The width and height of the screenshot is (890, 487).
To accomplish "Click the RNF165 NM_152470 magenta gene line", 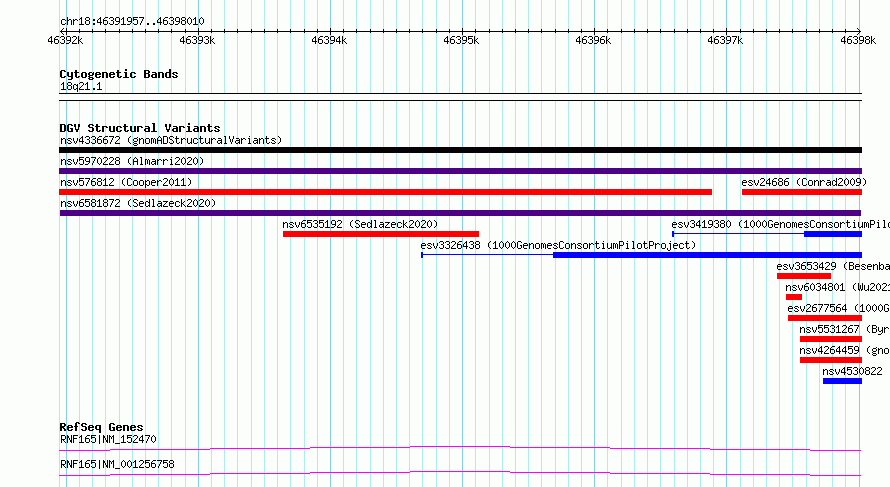I will [460, 448].
